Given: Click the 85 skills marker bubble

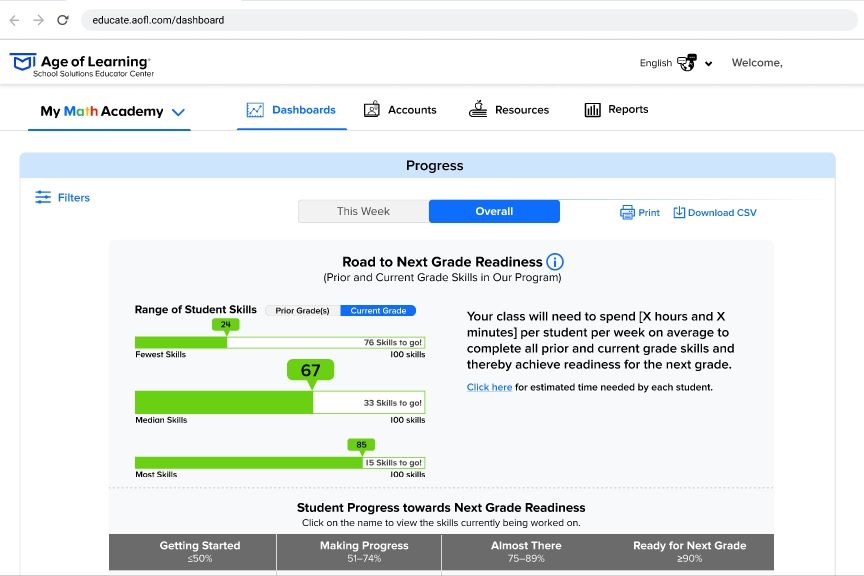Looking at the screenshot, I should tap(361, 445).
